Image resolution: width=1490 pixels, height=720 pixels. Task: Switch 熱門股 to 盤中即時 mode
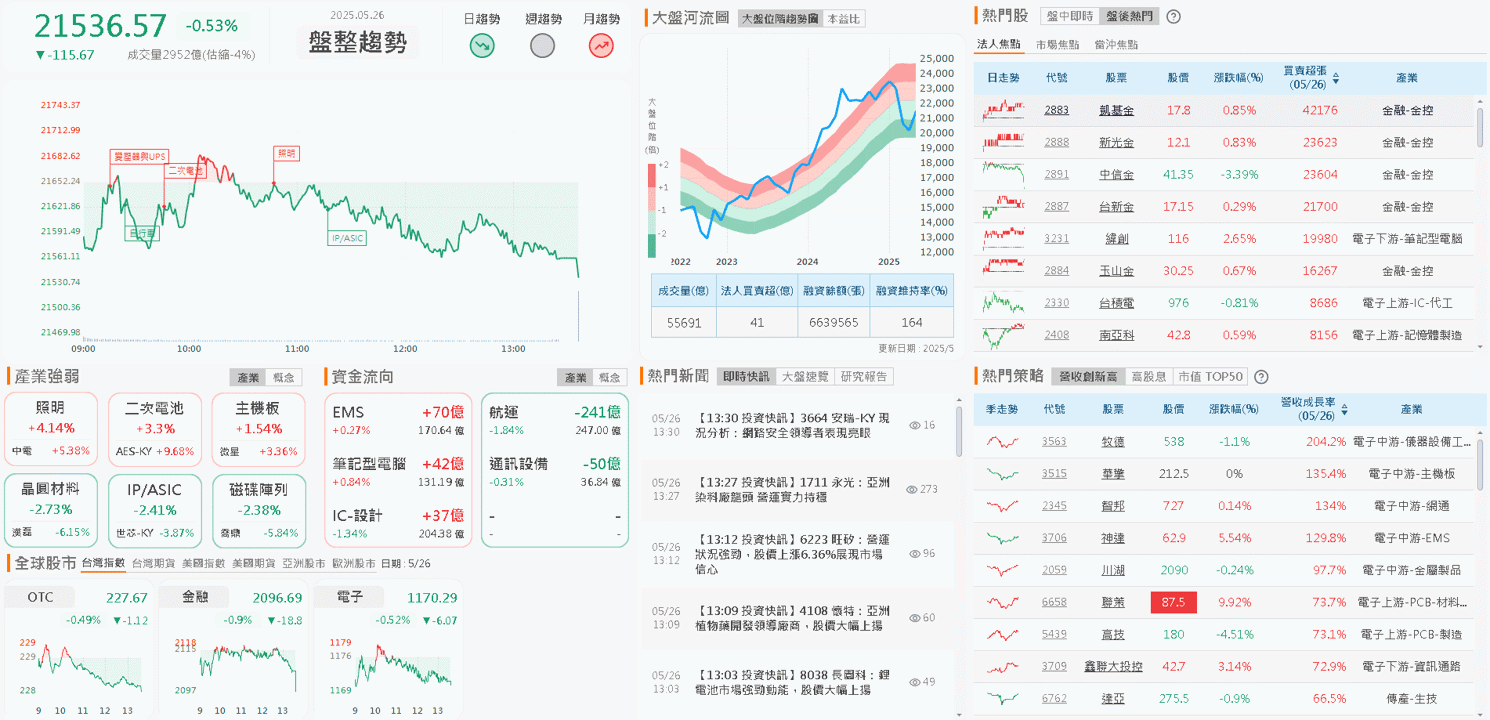click(x=1069, y=16)
